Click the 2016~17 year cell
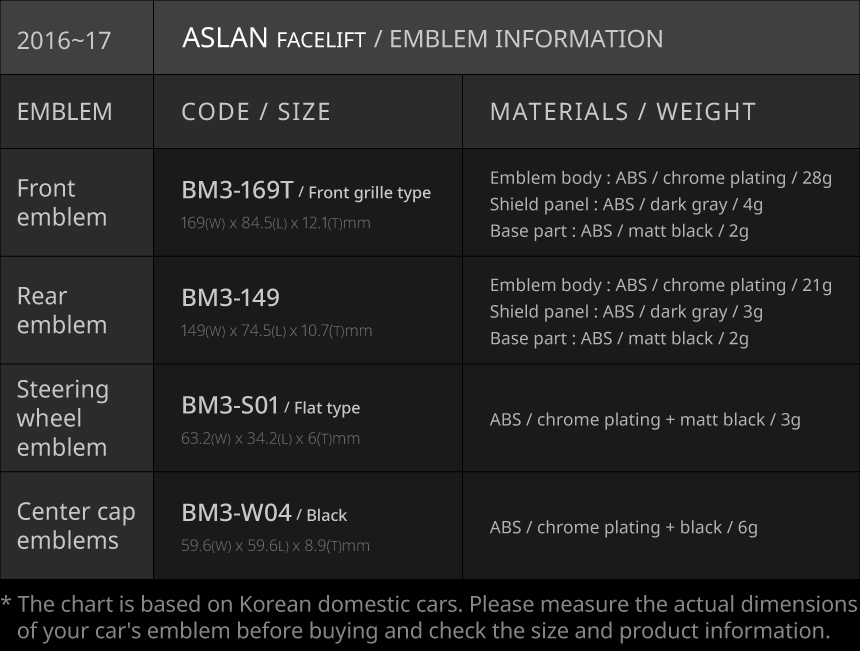Screen dimensions: 860x651 click(64, 41)
